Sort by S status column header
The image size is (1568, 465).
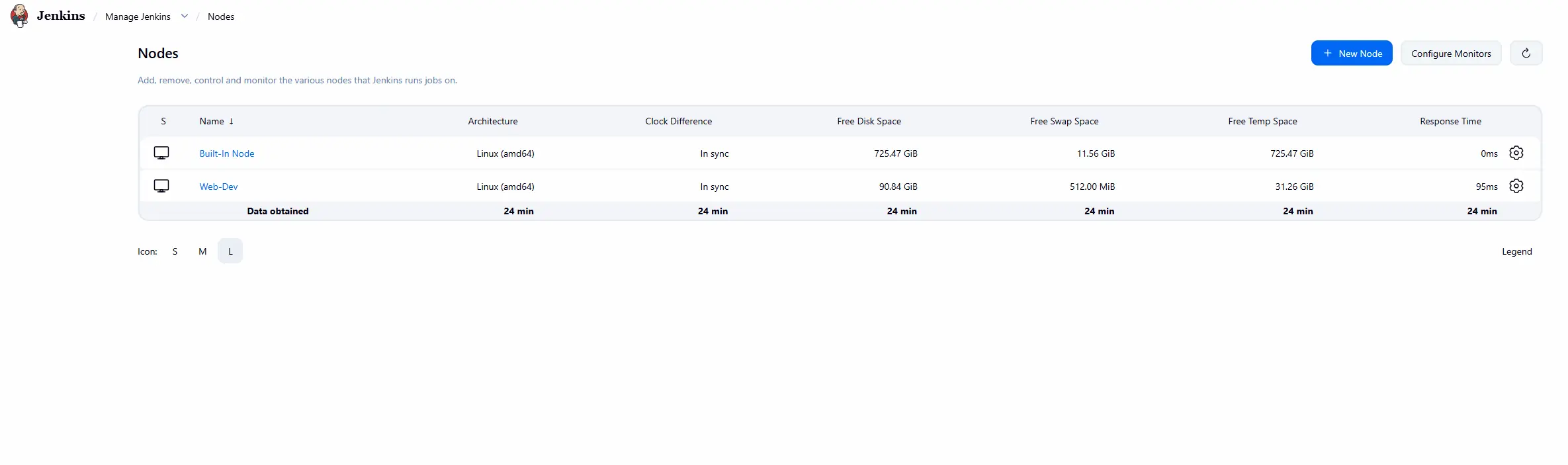click(163, 121)
